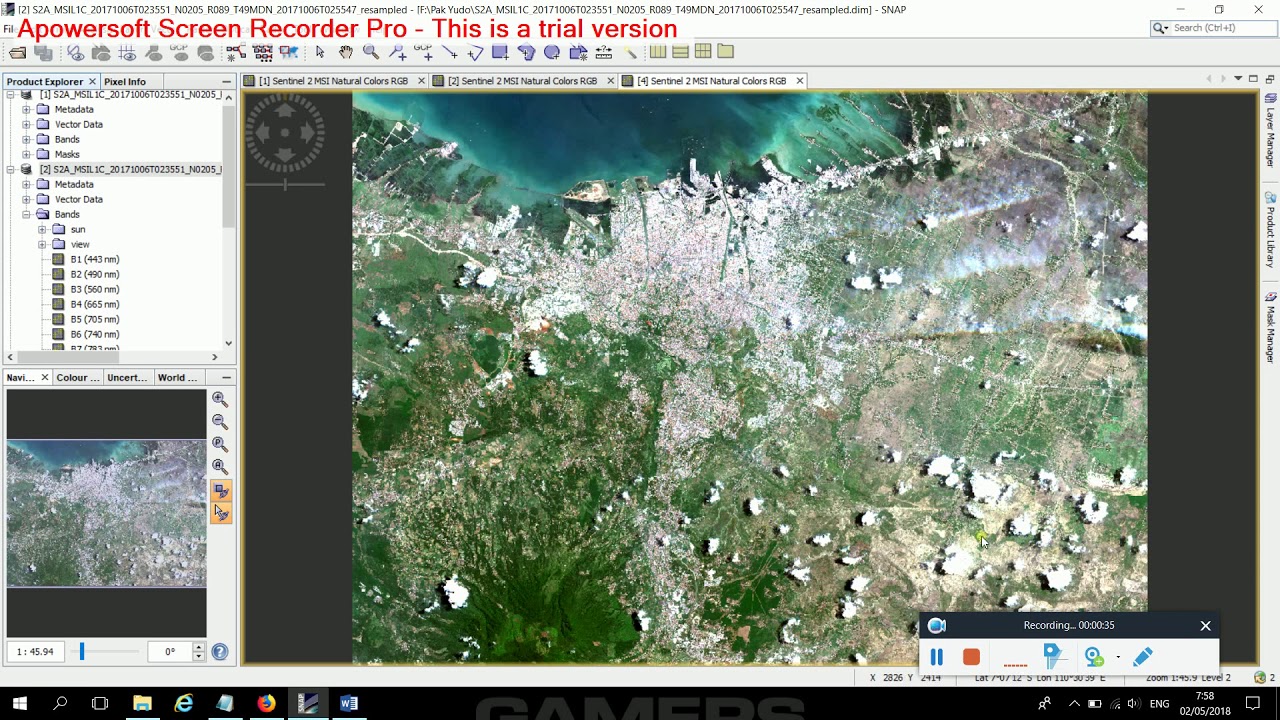Screen dimensions: 1280x720
Task: Click Zoom All in Navigation panel
Action: (x=220, y=467)
